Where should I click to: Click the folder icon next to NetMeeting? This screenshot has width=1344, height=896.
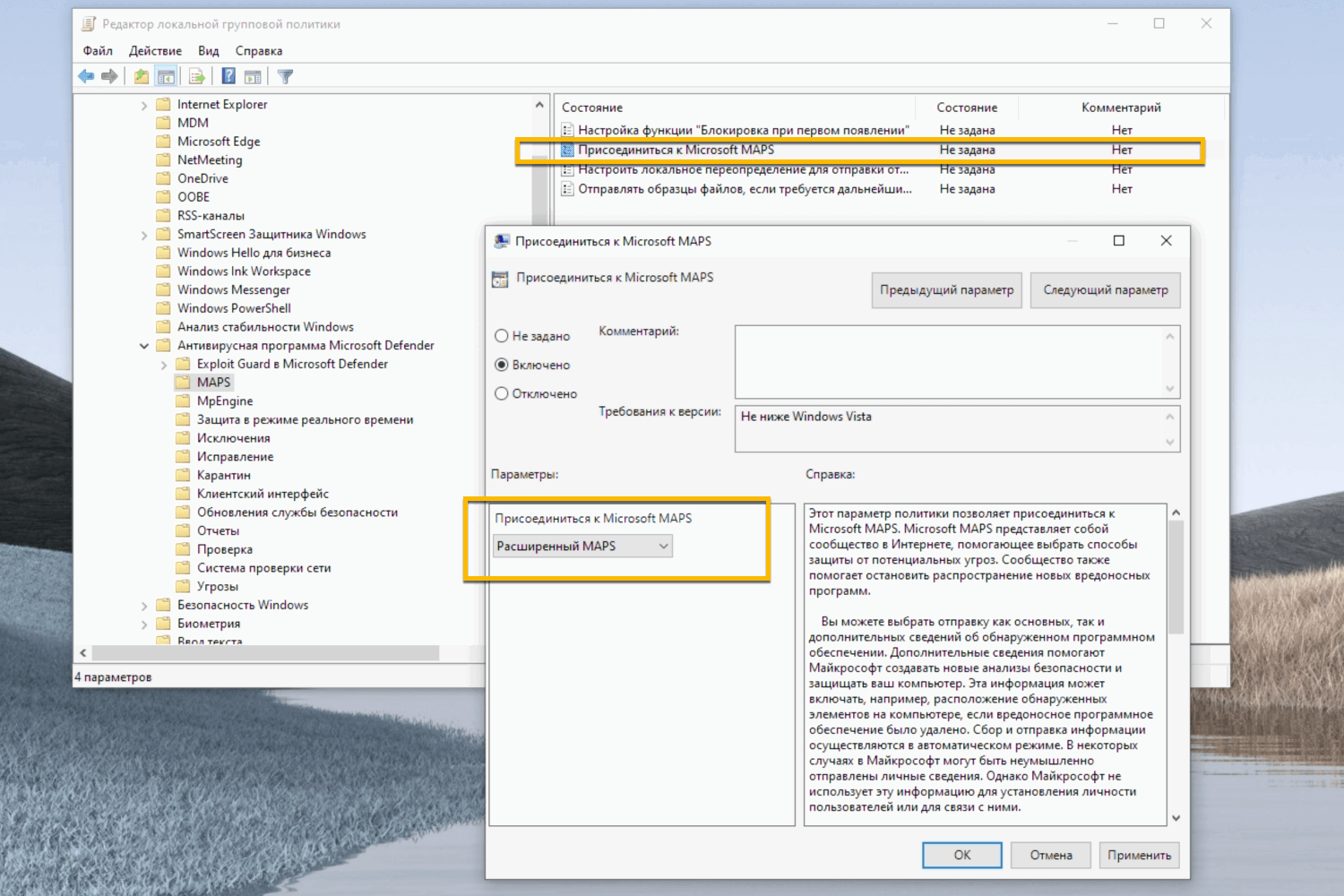click(163, 159)
